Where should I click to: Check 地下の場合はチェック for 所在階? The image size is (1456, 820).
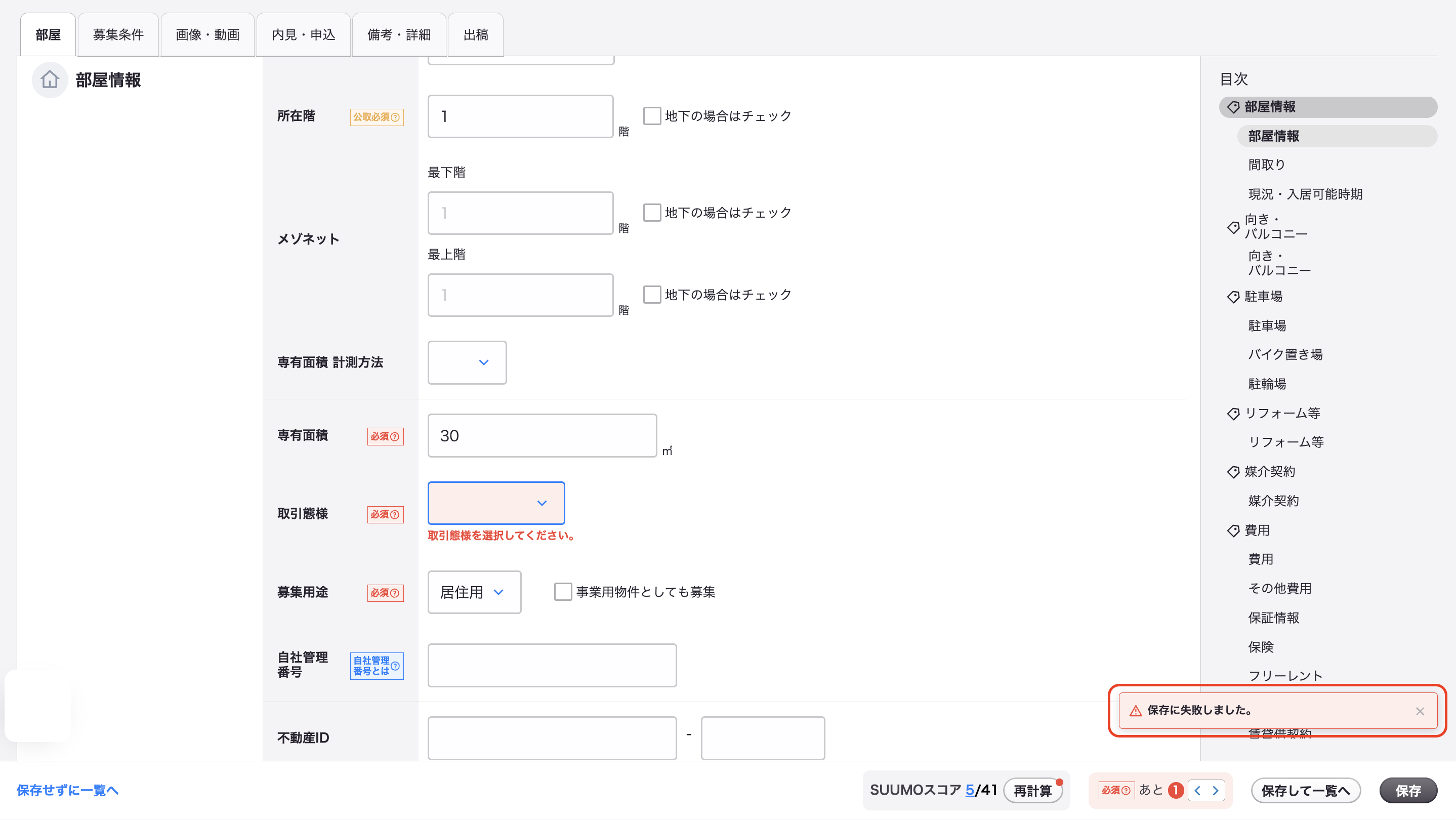click(x=652, y=116)
